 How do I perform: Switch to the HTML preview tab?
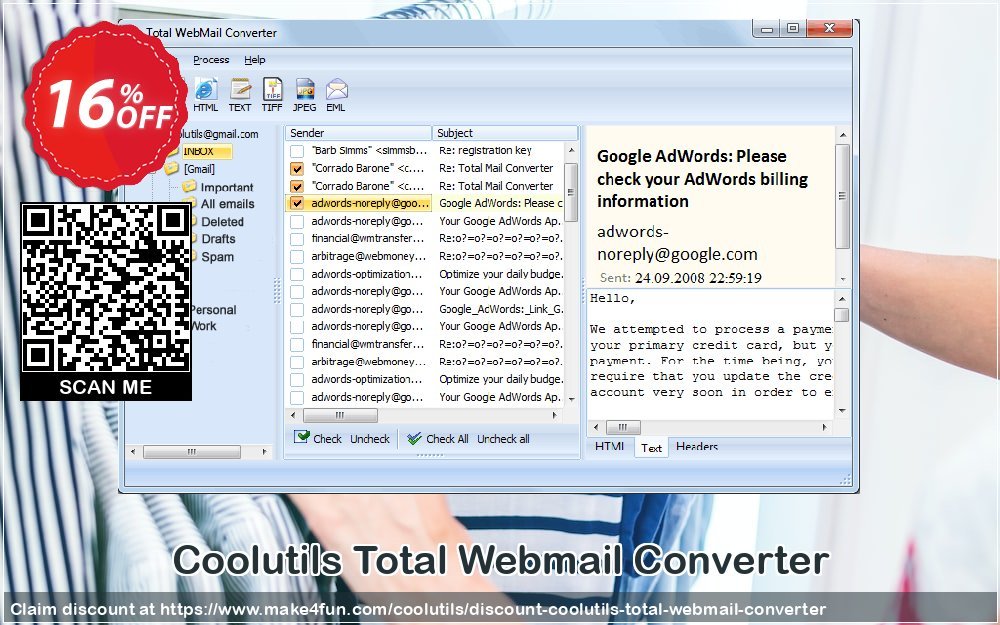[610, 446]
